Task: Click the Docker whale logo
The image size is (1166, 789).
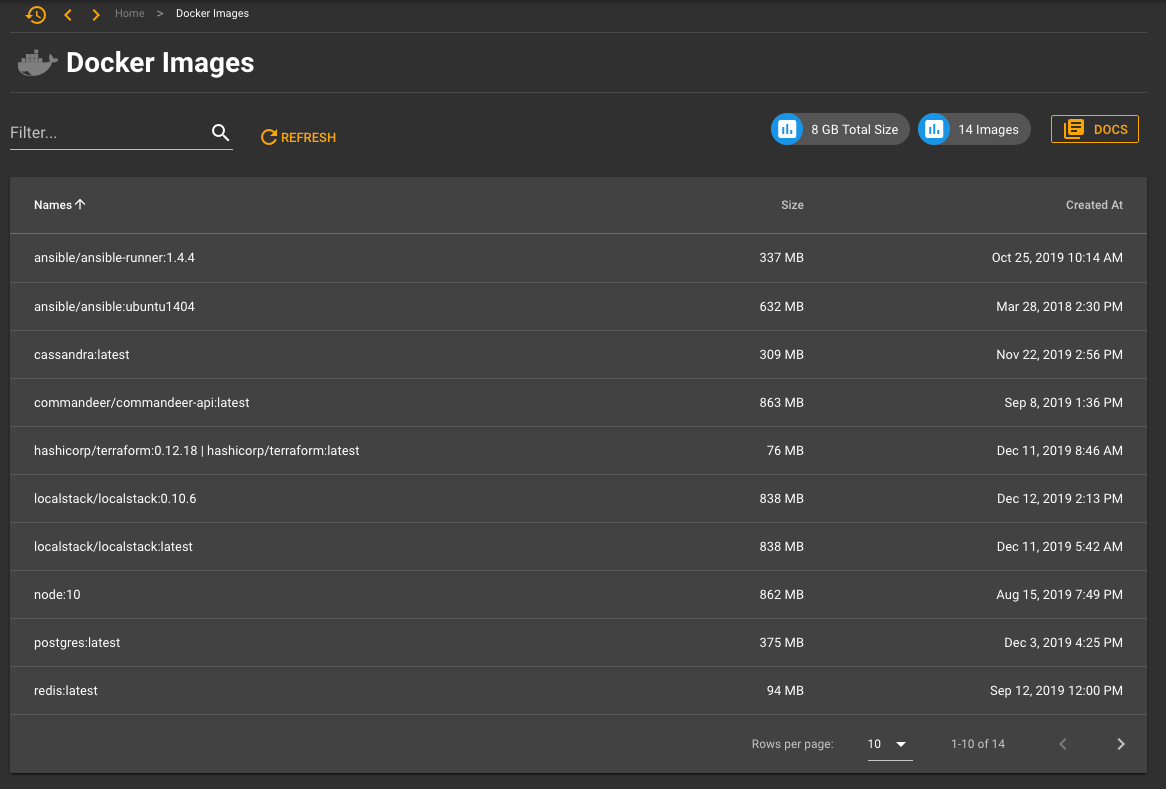Action: point(37,63)
